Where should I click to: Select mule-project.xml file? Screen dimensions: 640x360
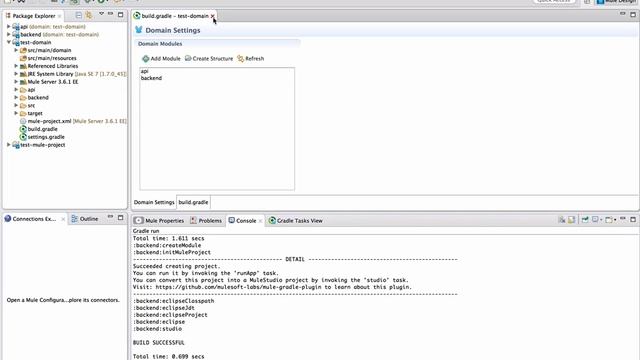[x=49, y=121]
